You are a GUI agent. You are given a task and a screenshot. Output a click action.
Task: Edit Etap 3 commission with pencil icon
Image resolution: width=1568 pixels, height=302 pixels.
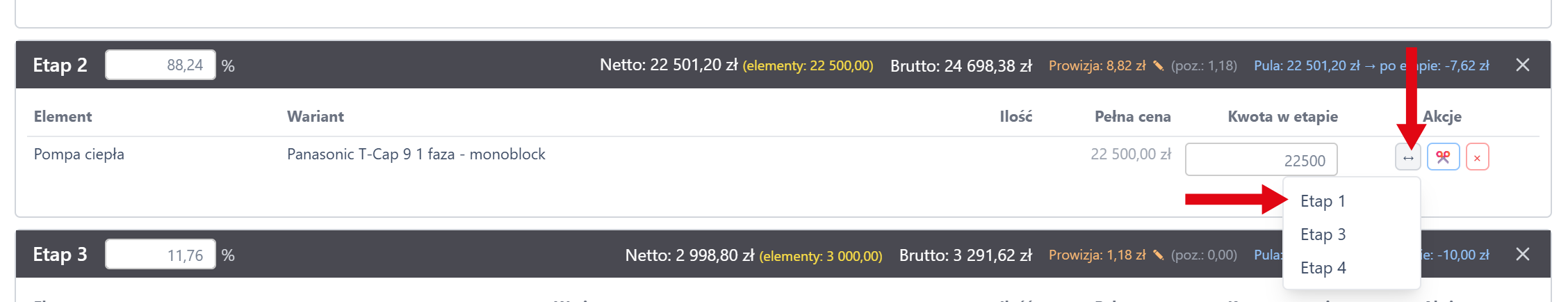1158,255
